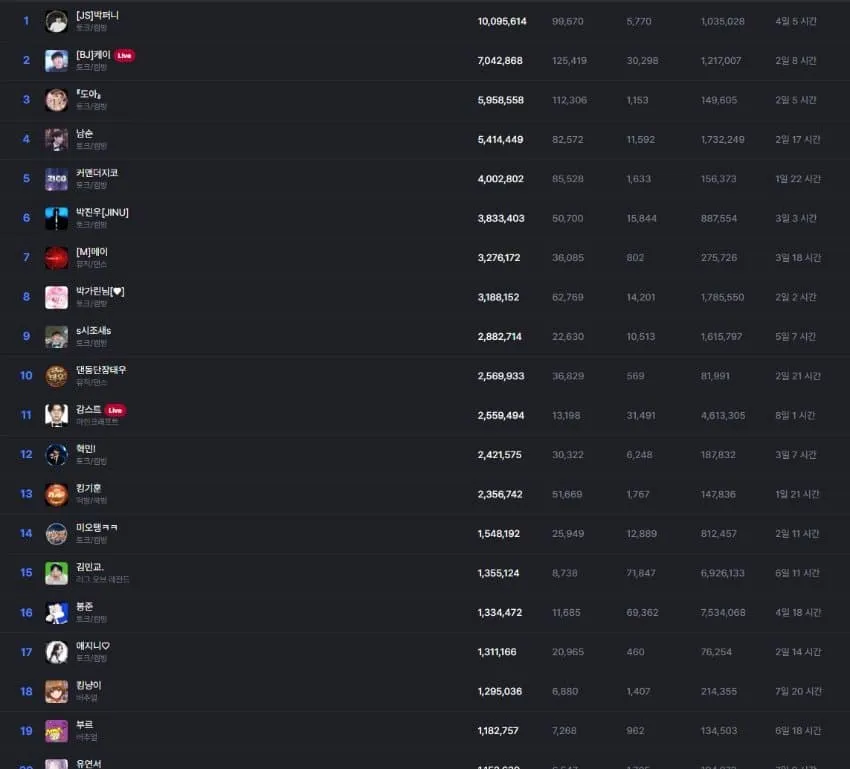Open streamer name 박진우[JINU]
Screen dimensions: 850x769
point(102,212)
